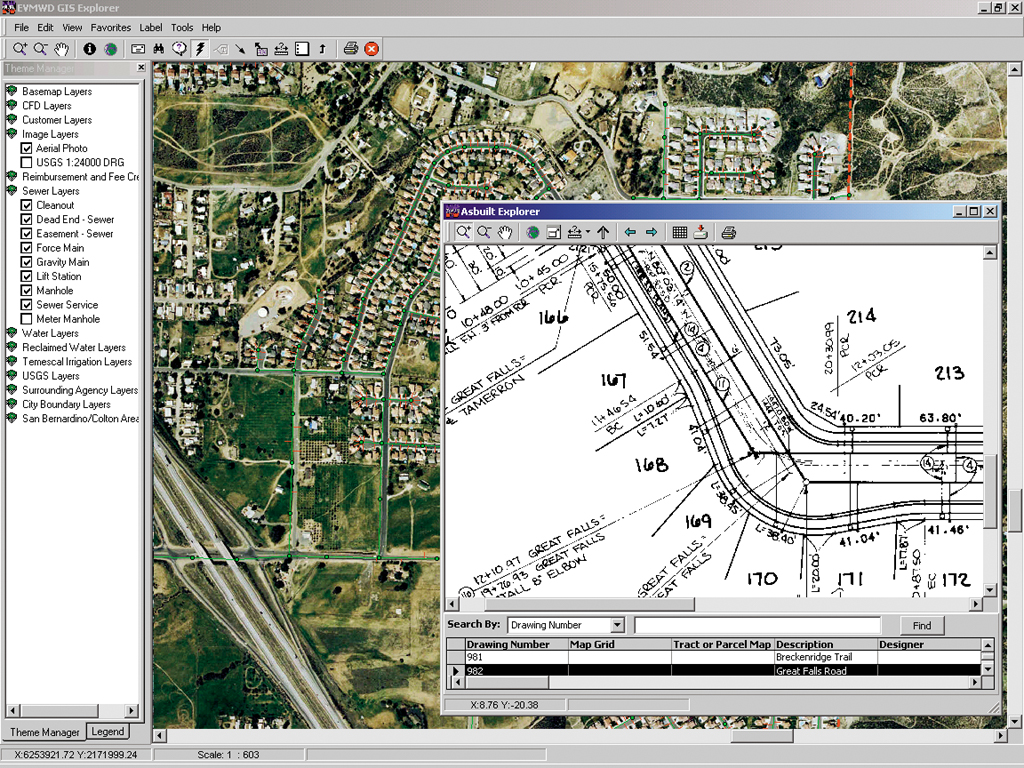Expand the Customer Layers group

12,120
